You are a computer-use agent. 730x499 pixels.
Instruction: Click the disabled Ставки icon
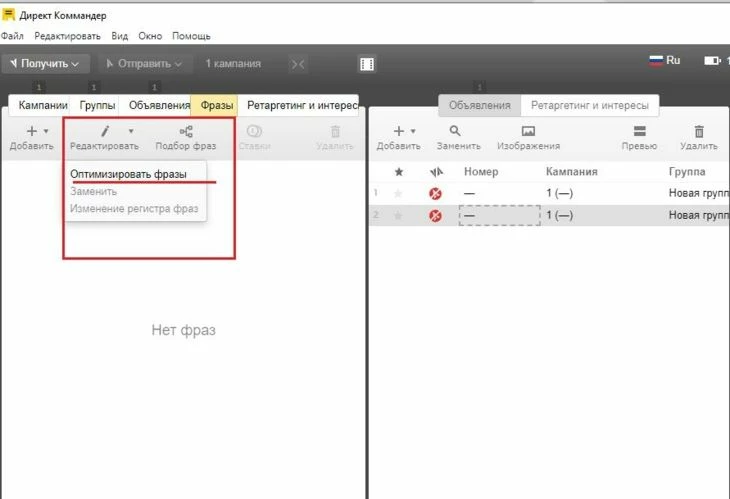coord(254,131)
